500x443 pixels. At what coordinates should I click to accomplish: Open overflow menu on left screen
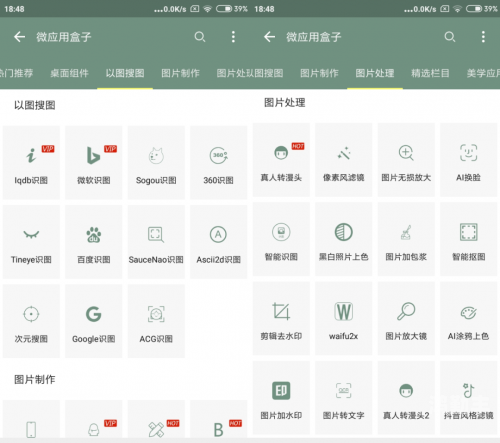tap(233, 37)
